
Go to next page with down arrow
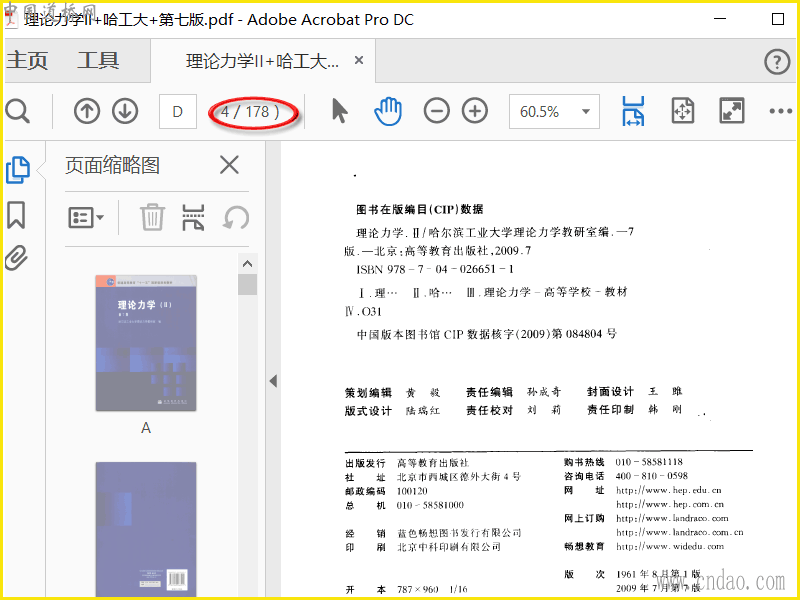coord(125,111)
